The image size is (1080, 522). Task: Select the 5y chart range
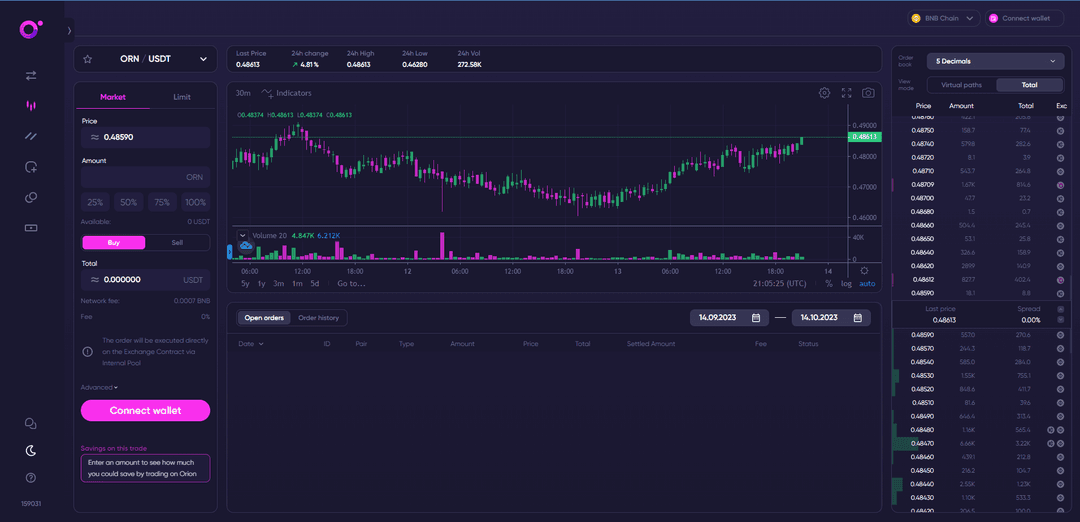(245, 283)
